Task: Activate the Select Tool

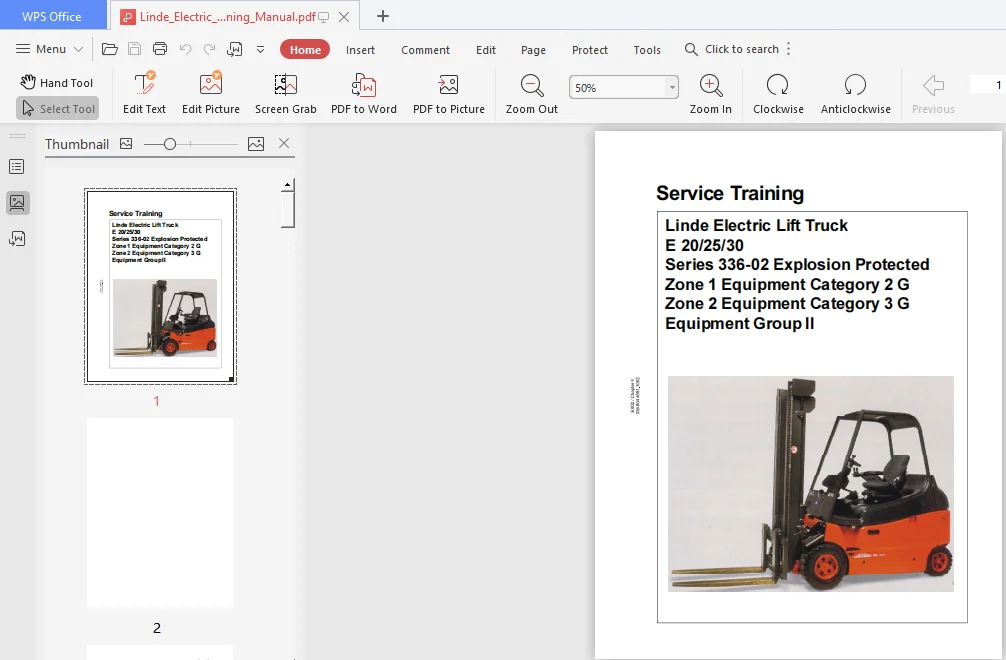Action: tap(58, 108)
